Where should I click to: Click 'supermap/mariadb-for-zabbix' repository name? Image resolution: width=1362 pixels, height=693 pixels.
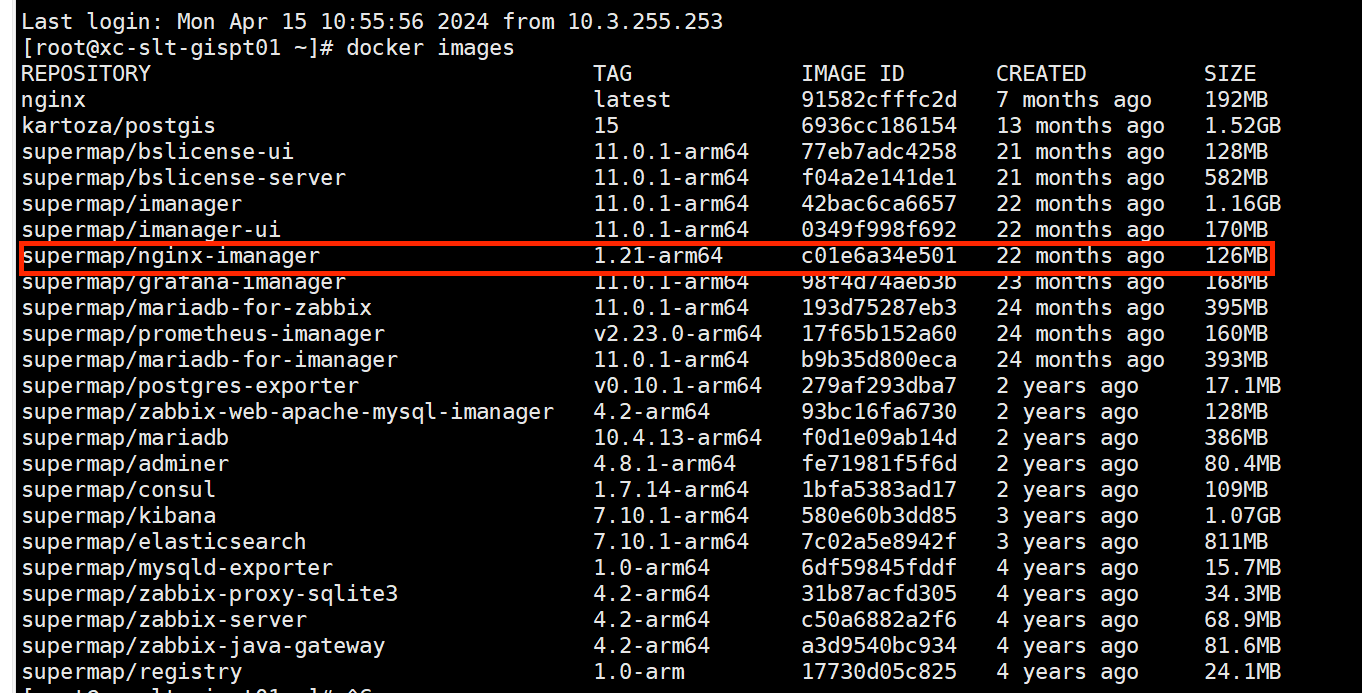[x=197, y=308]
